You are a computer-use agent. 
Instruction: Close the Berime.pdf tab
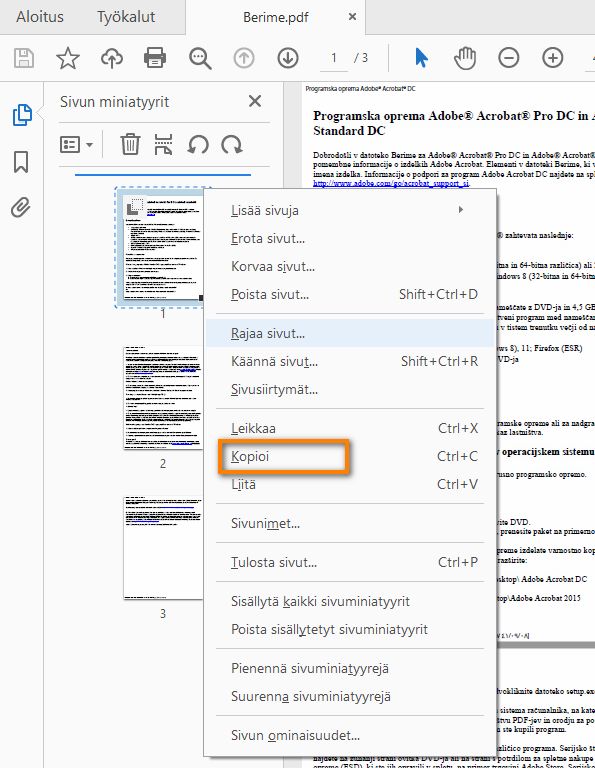(352, 17)
